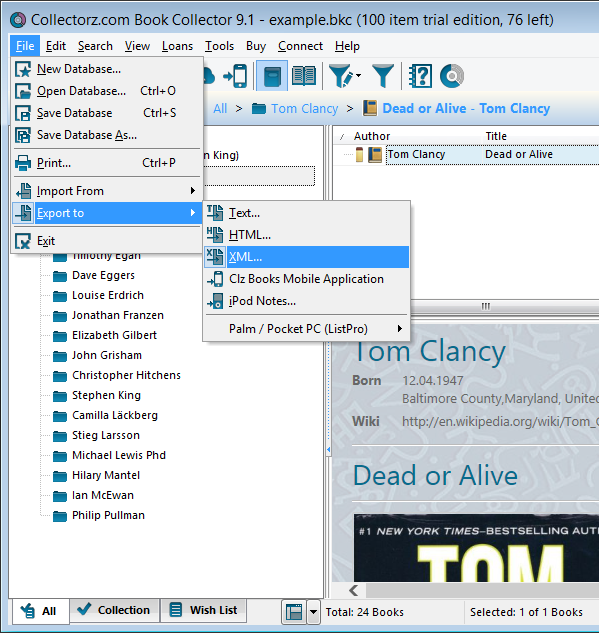Click the edit filter funnel icon
599x633 pixels.
(x=341, y=76)
